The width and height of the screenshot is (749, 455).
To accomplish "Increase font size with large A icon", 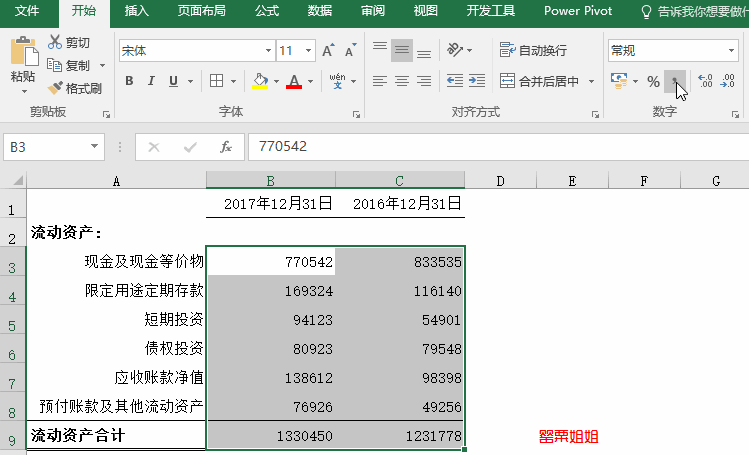I will [328, 51].
